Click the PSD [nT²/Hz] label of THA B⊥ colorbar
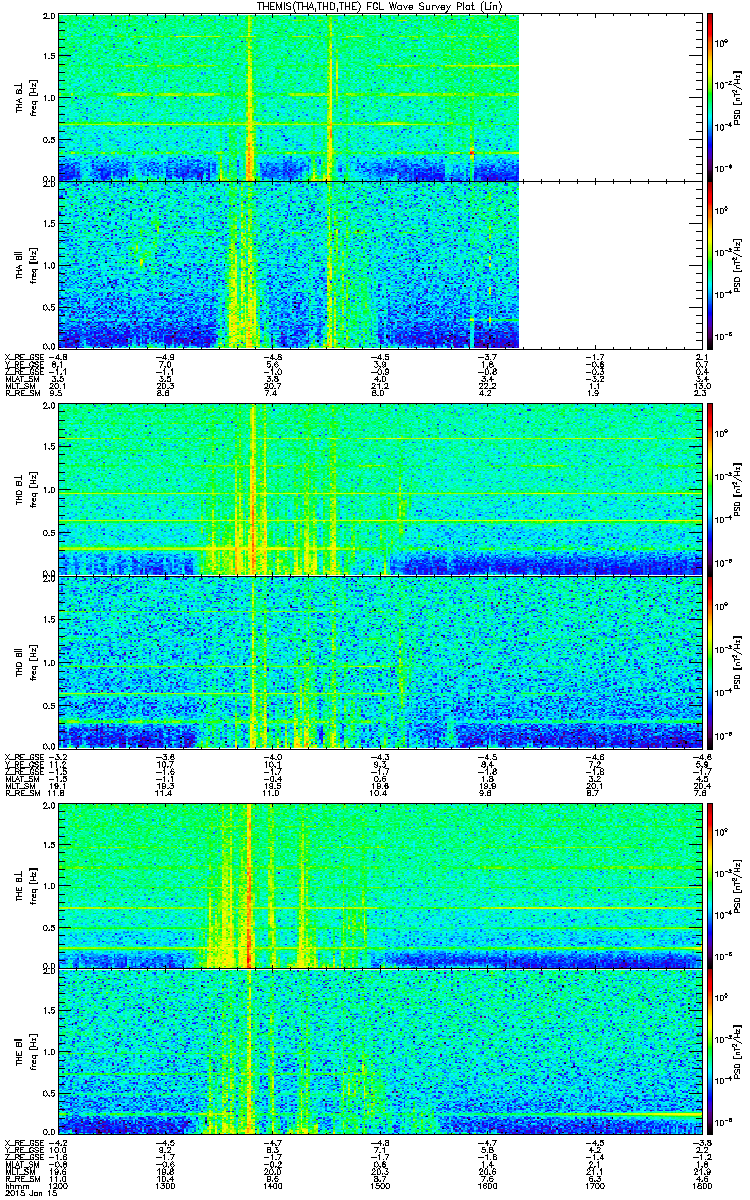 (x=738, y=96)
